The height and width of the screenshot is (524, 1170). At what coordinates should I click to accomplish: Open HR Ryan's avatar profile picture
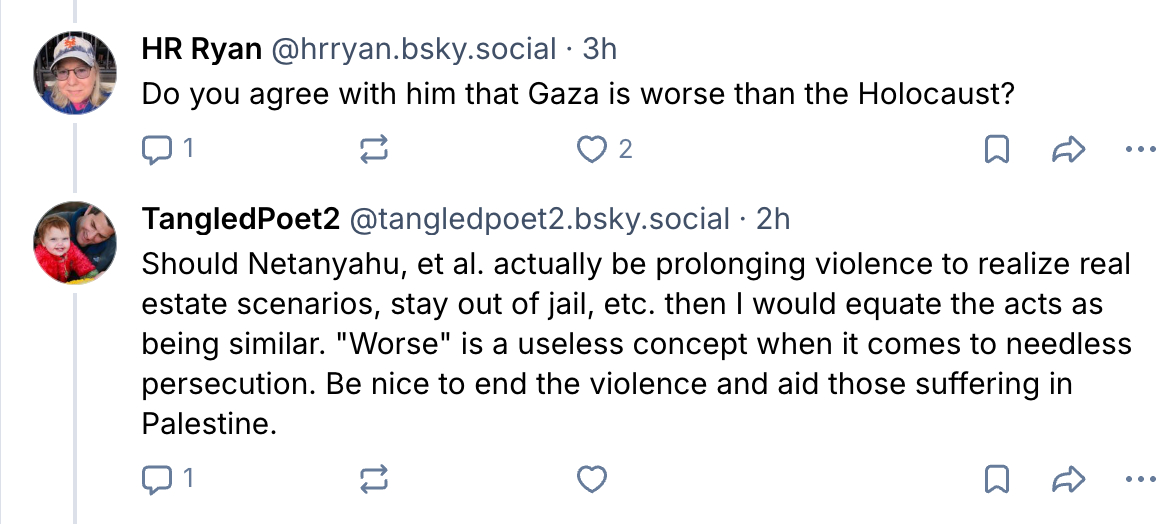click(x=76, y=75)
